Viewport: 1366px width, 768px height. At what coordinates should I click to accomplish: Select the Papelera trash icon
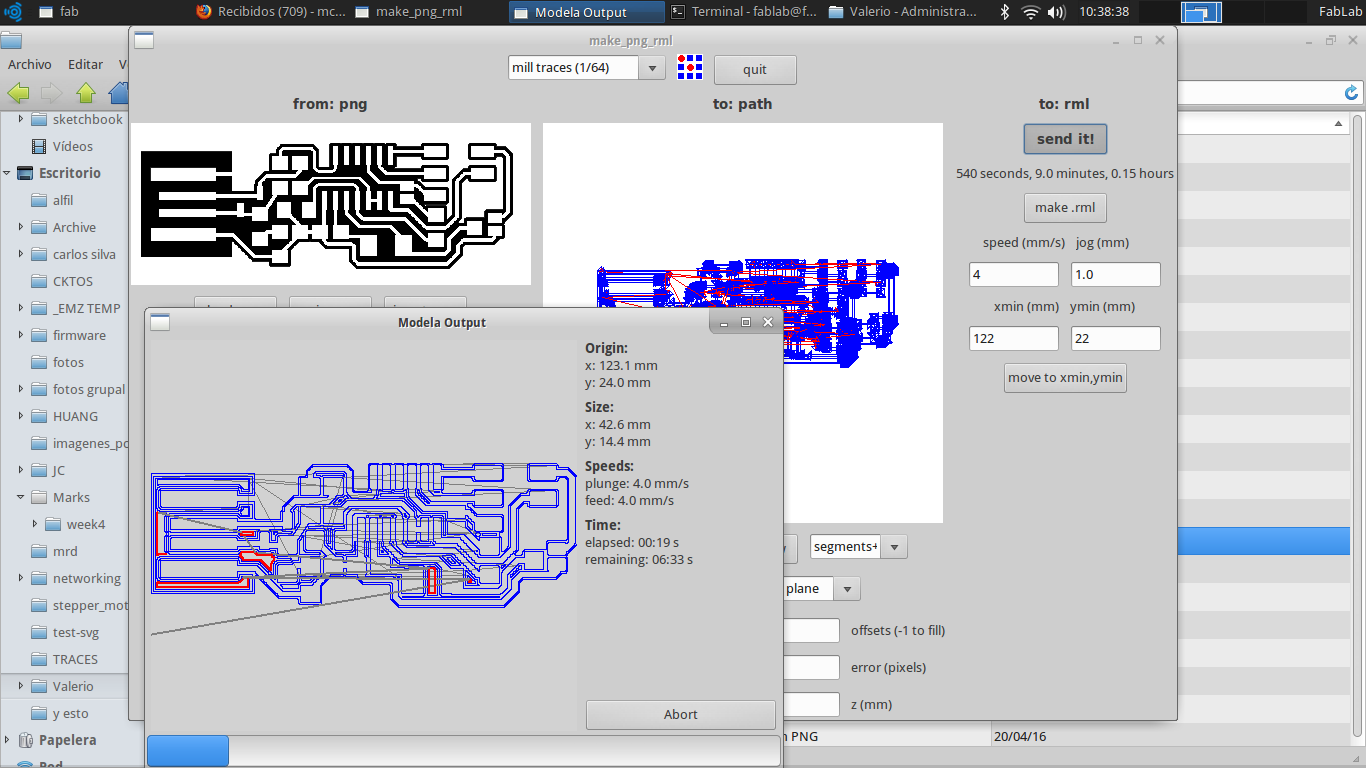pyautogui.click(x=25, y=740)
